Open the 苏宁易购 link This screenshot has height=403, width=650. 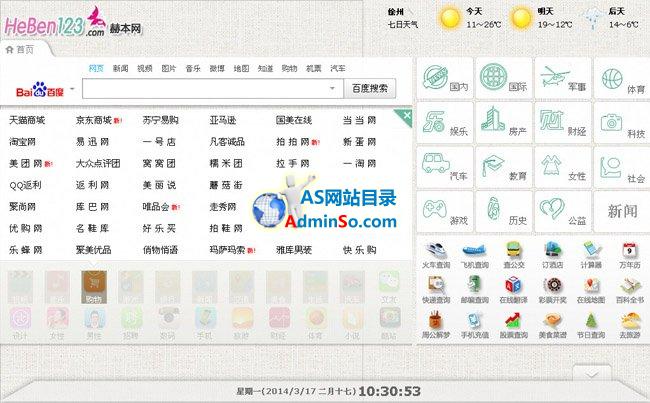160,120
